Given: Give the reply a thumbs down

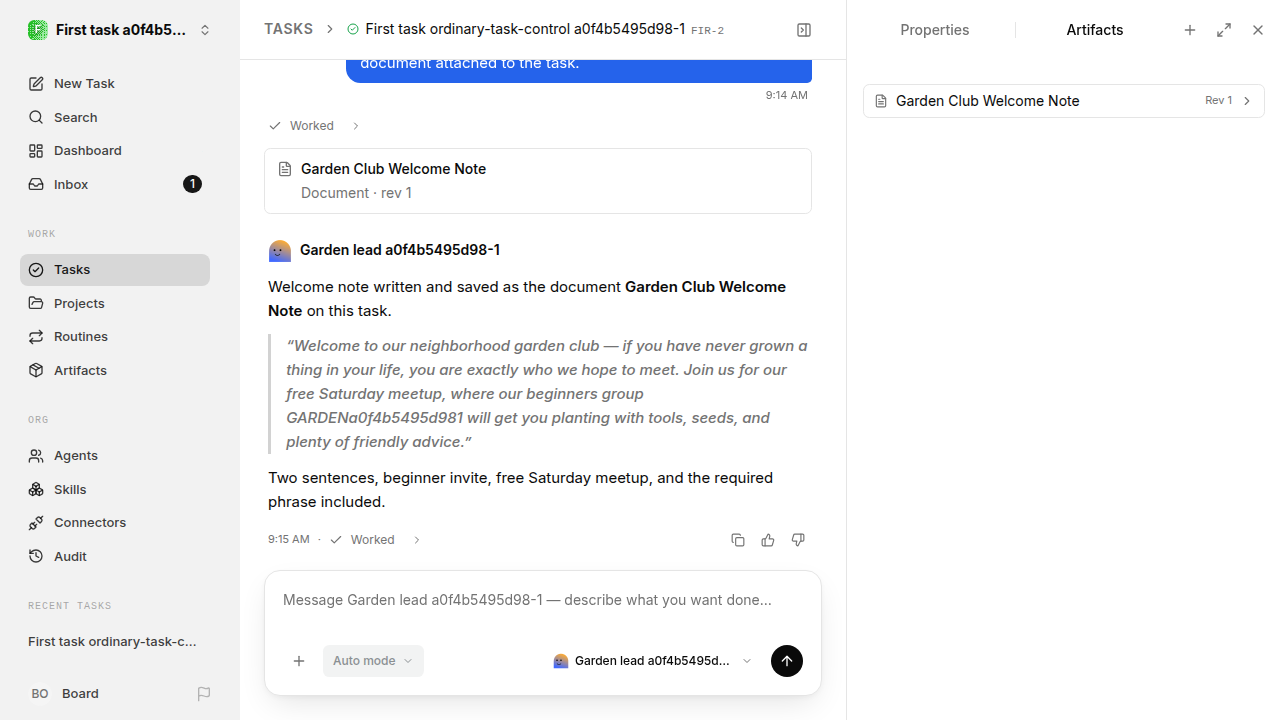Looking at the screenshot, I should tap(798, 540).
